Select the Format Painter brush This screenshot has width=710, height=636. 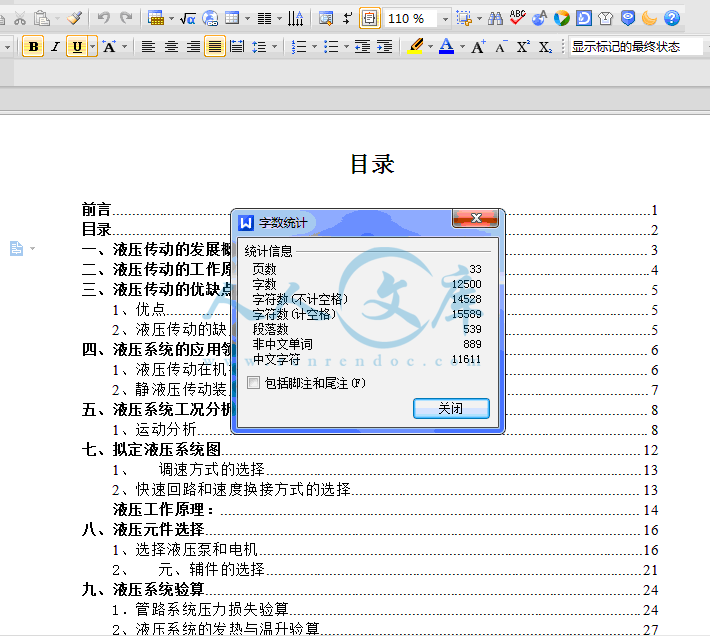pyautogui.click(x=74, y=19)
